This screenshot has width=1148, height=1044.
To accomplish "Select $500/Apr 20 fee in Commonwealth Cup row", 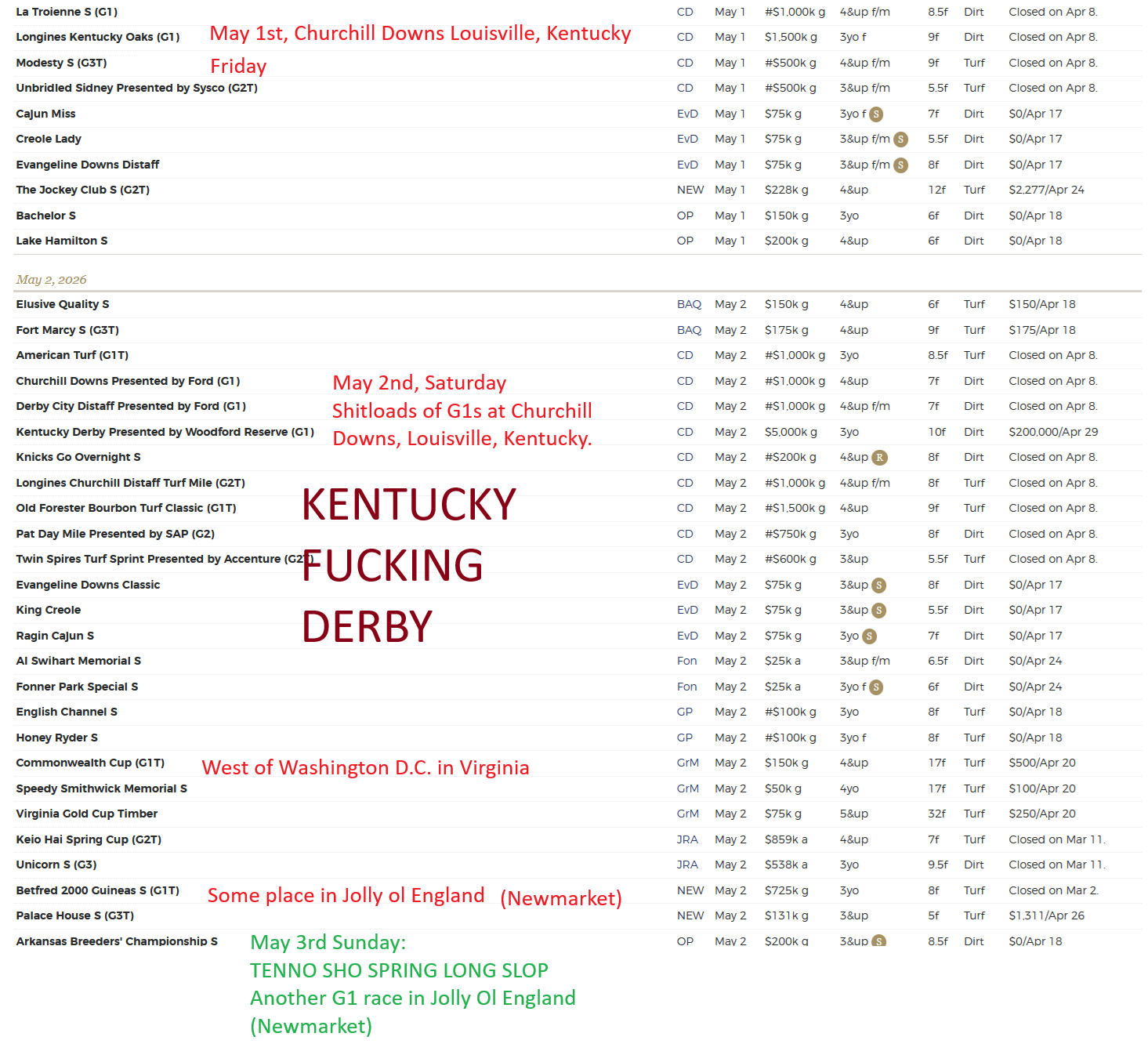I will (x=1042, y=763).
